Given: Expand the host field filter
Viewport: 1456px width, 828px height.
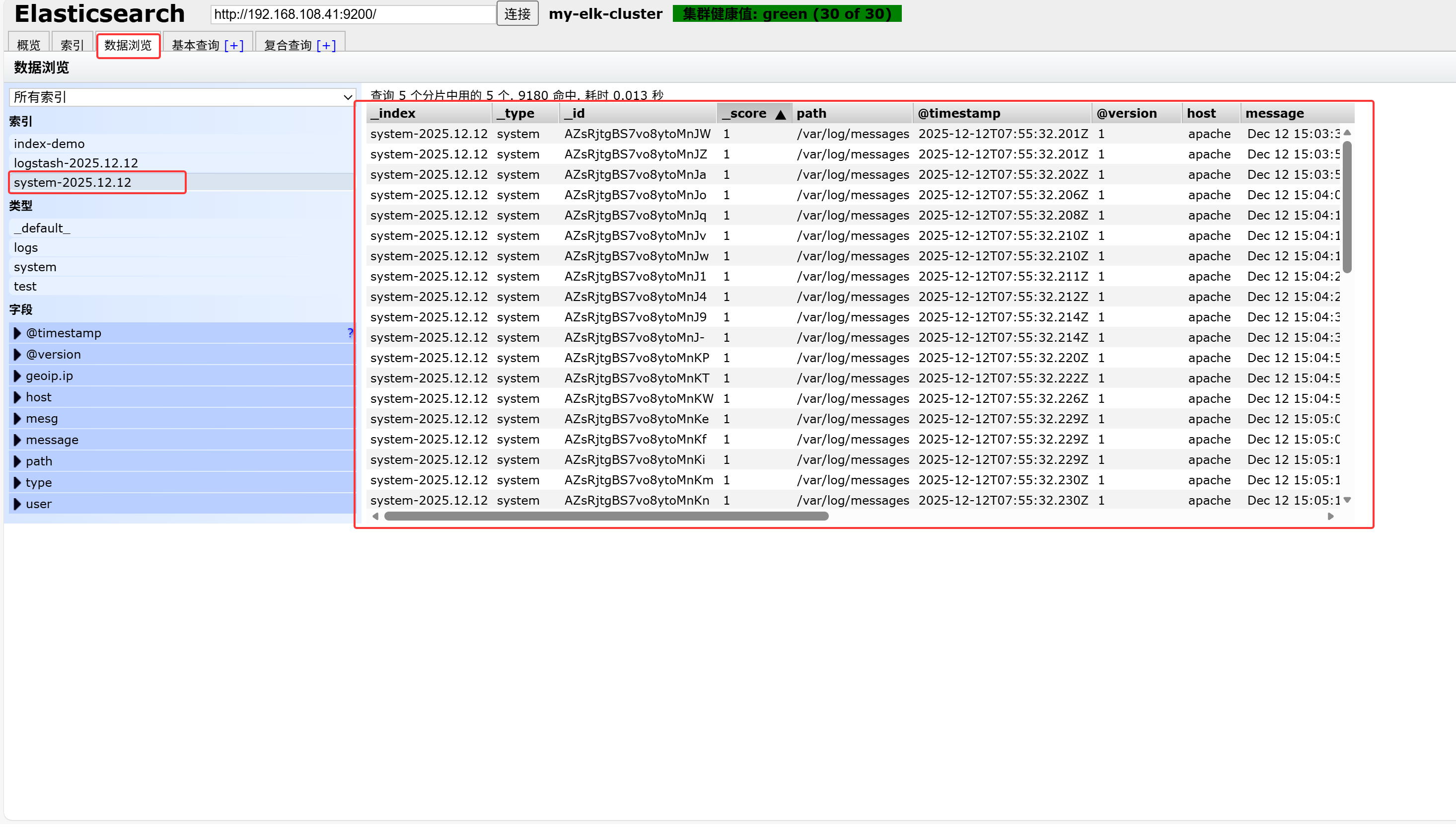Looking at the screenshot, I should click(17, 397).
